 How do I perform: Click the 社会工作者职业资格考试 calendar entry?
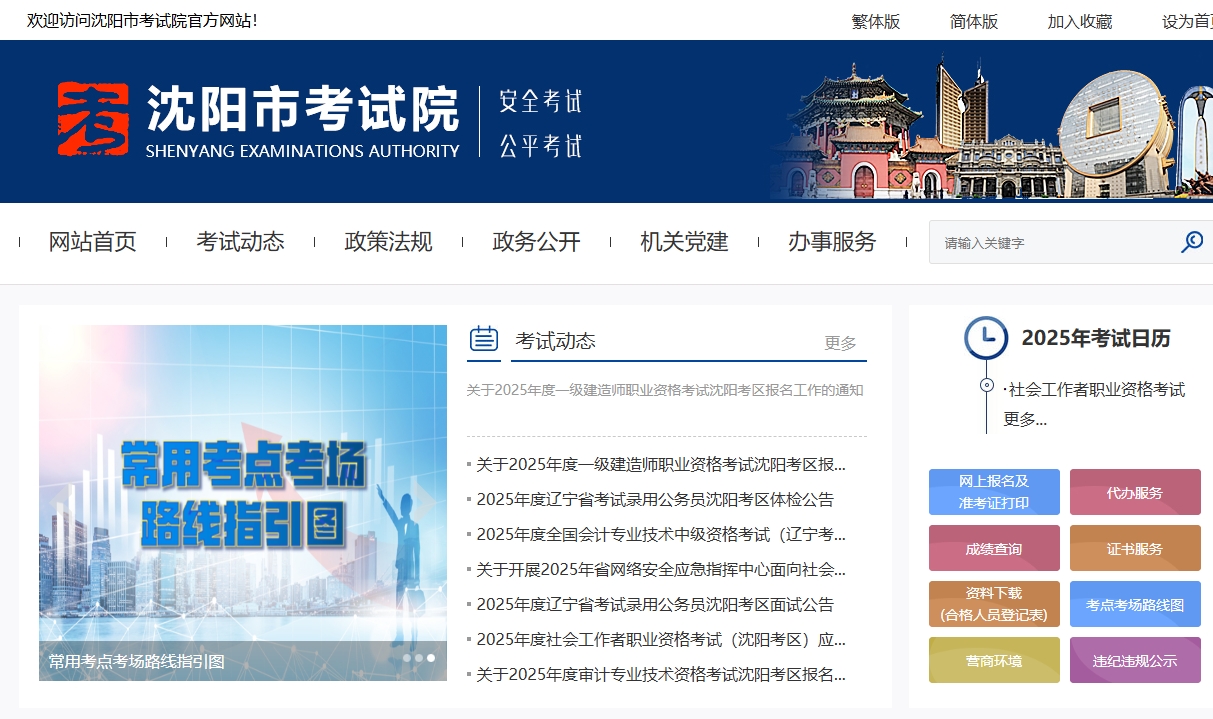click(x=1097, y=390)
